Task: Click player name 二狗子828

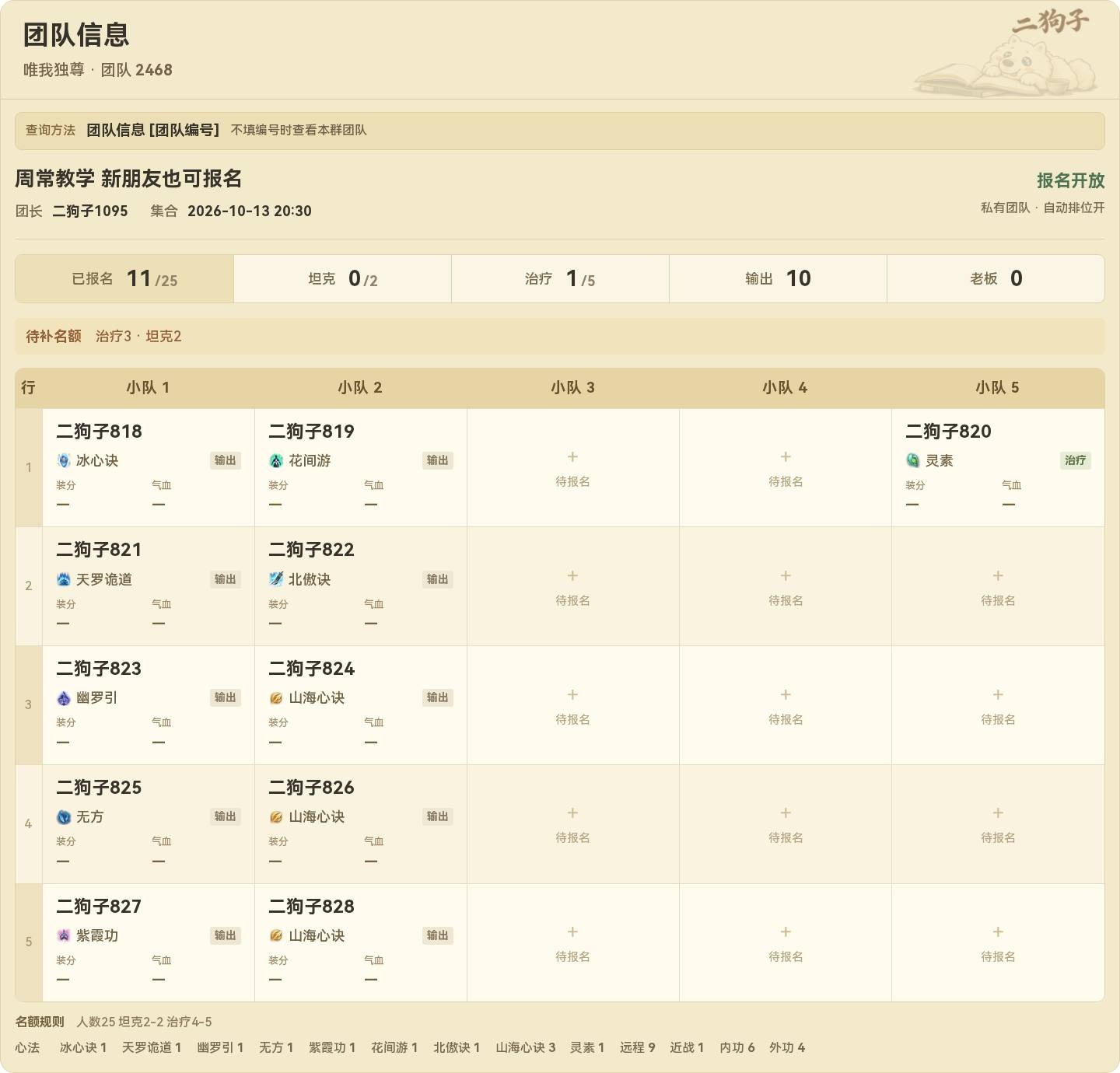Action: (x=311, y=907)
